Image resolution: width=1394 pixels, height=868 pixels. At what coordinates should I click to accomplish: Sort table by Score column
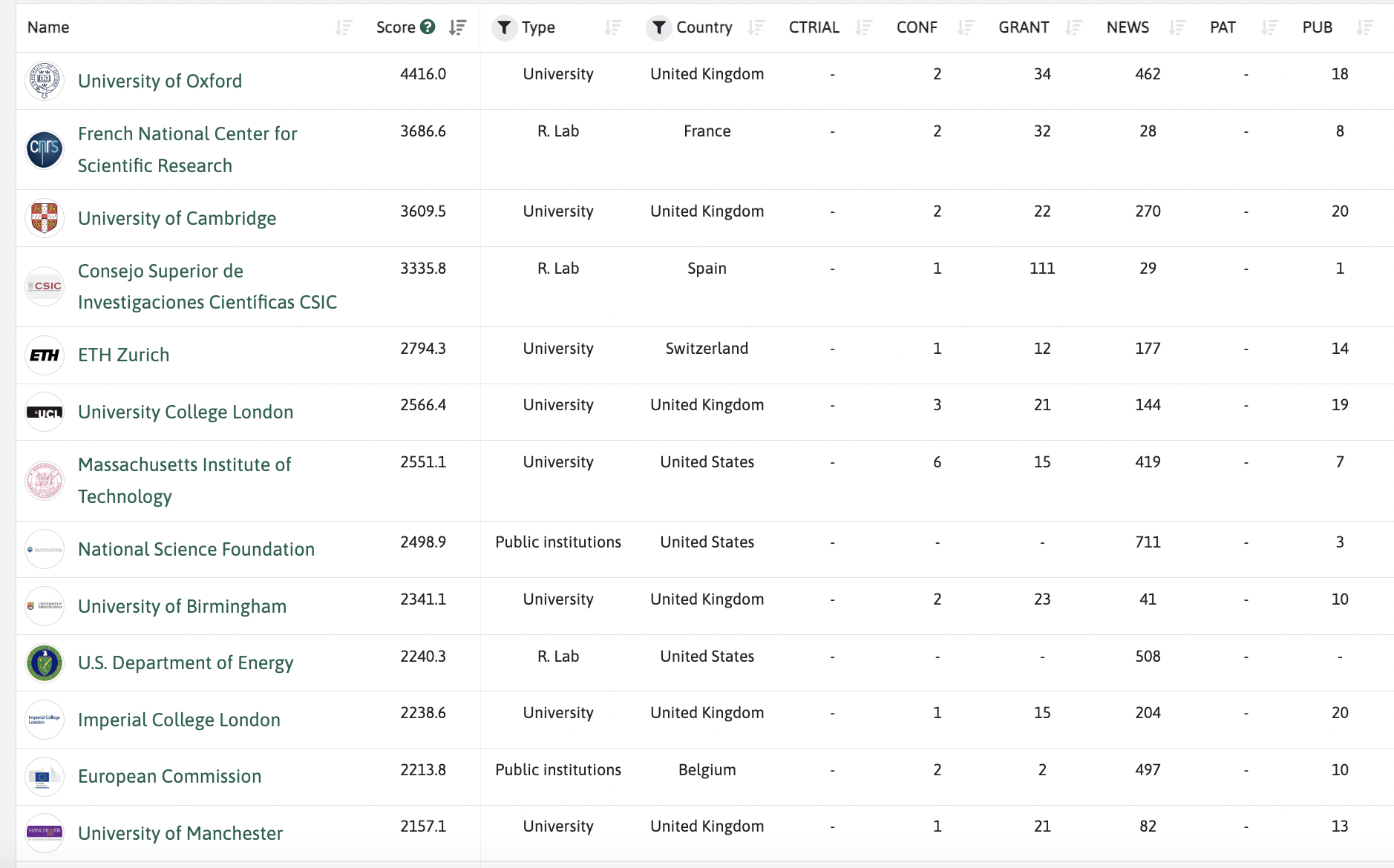pyautogui.click(x=457, y=27)
